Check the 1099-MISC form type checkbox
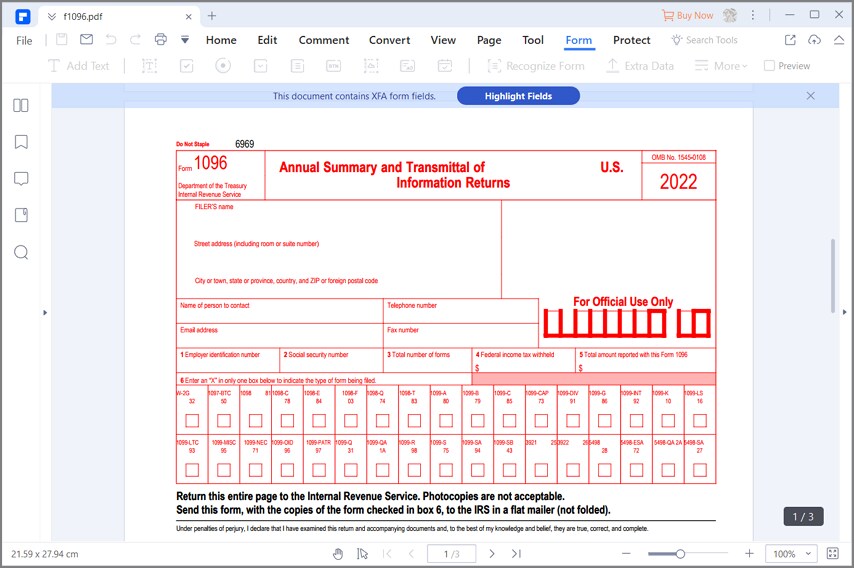 tap(224, 469)
